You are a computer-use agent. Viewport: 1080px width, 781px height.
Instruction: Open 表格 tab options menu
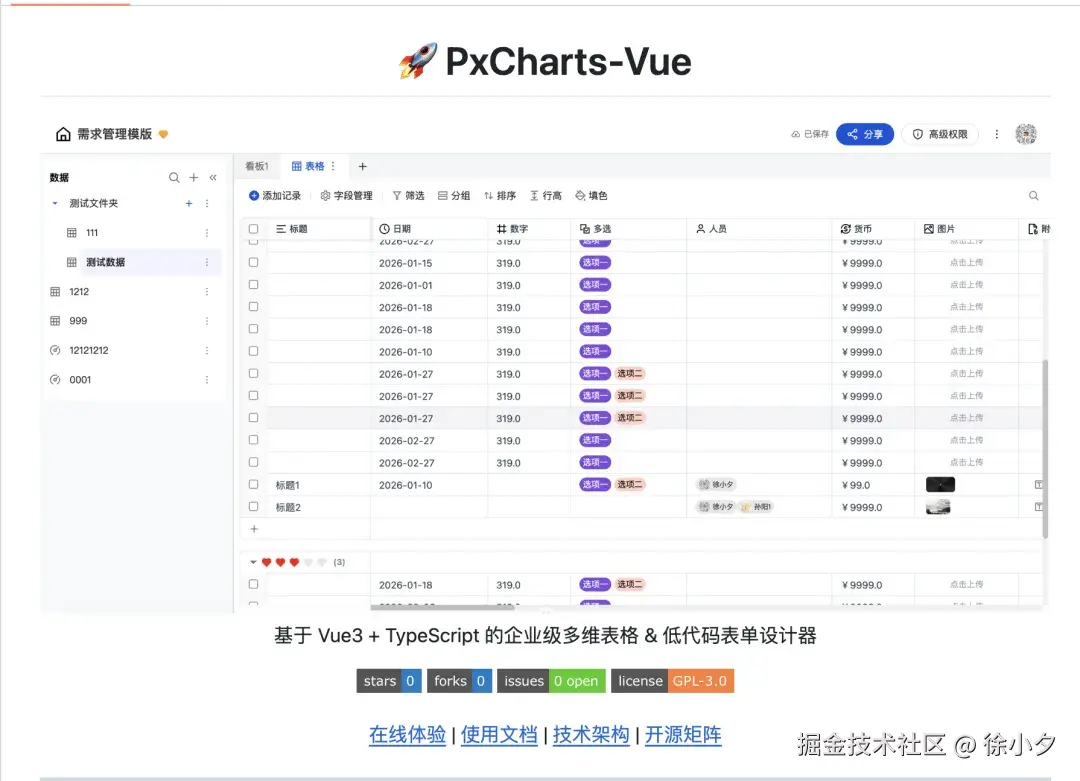click(333, 166)
